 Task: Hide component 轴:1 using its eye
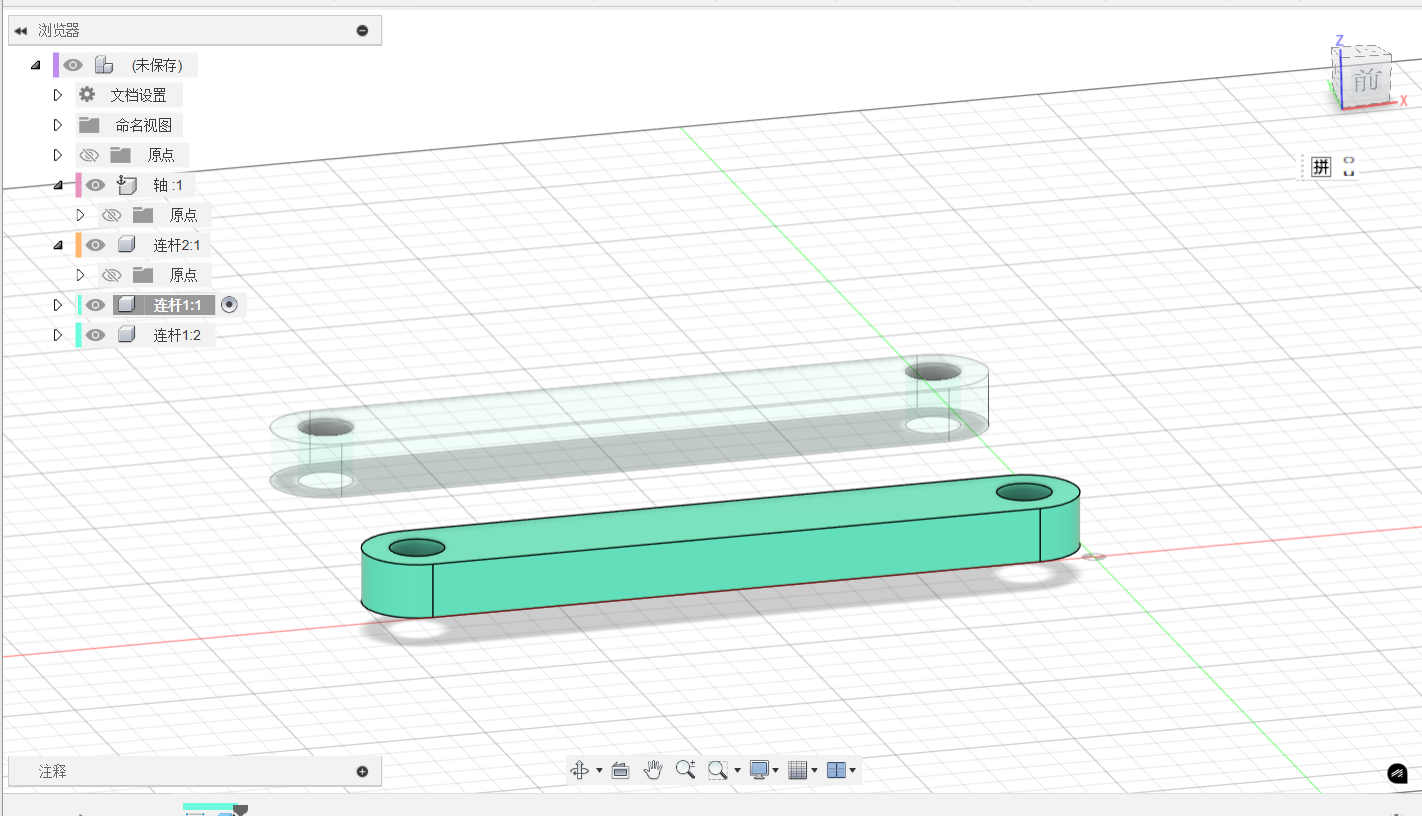pyautogui.click(x=95, y=185)
